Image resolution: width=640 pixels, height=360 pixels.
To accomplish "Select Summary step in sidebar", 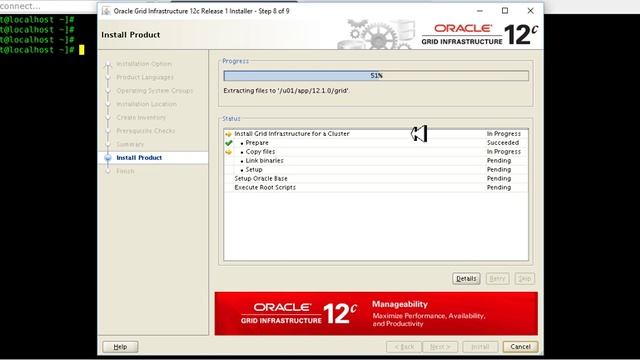I will 130,144.
